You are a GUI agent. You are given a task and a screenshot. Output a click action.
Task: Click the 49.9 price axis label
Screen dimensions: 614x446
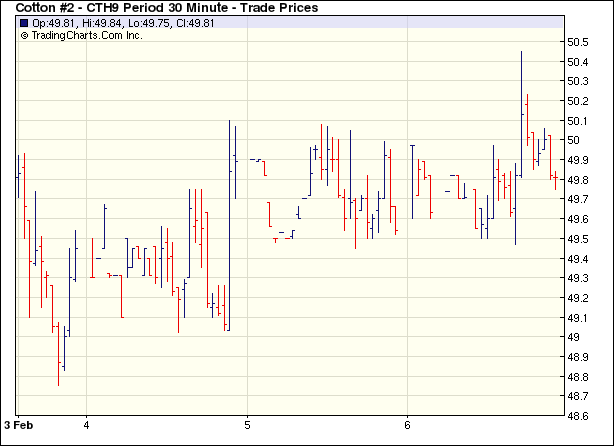coord(579,160)
